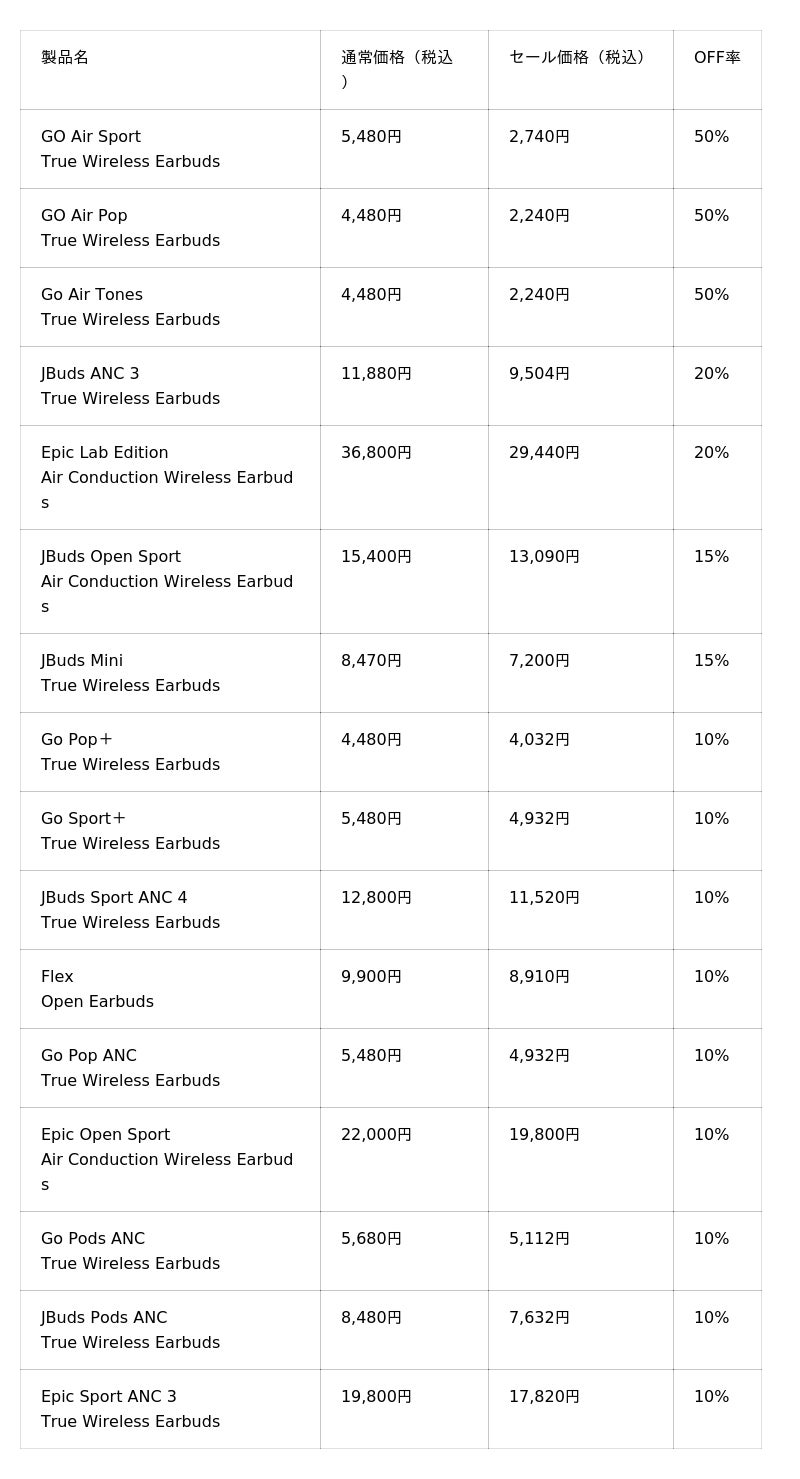This screenshot has width=800, height=1479.
Task: Select the Go Pods ANC product name
Action: point(93,1239)
